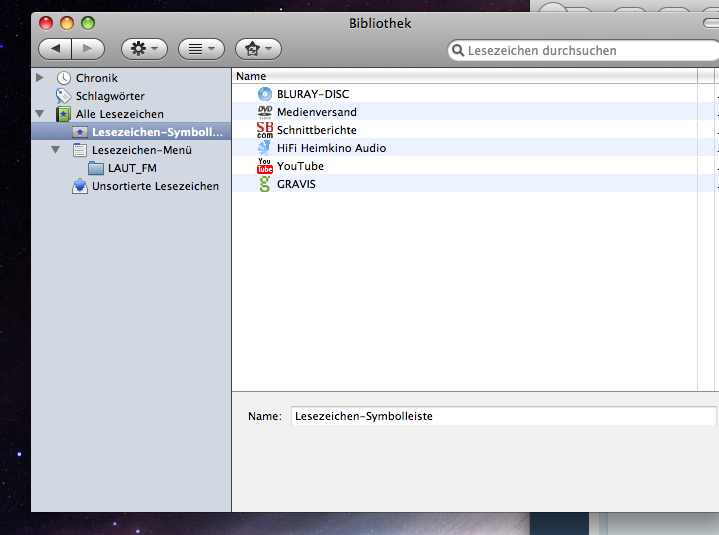
Task: Click the YouTube logo favicon
Action: [265, 166]
